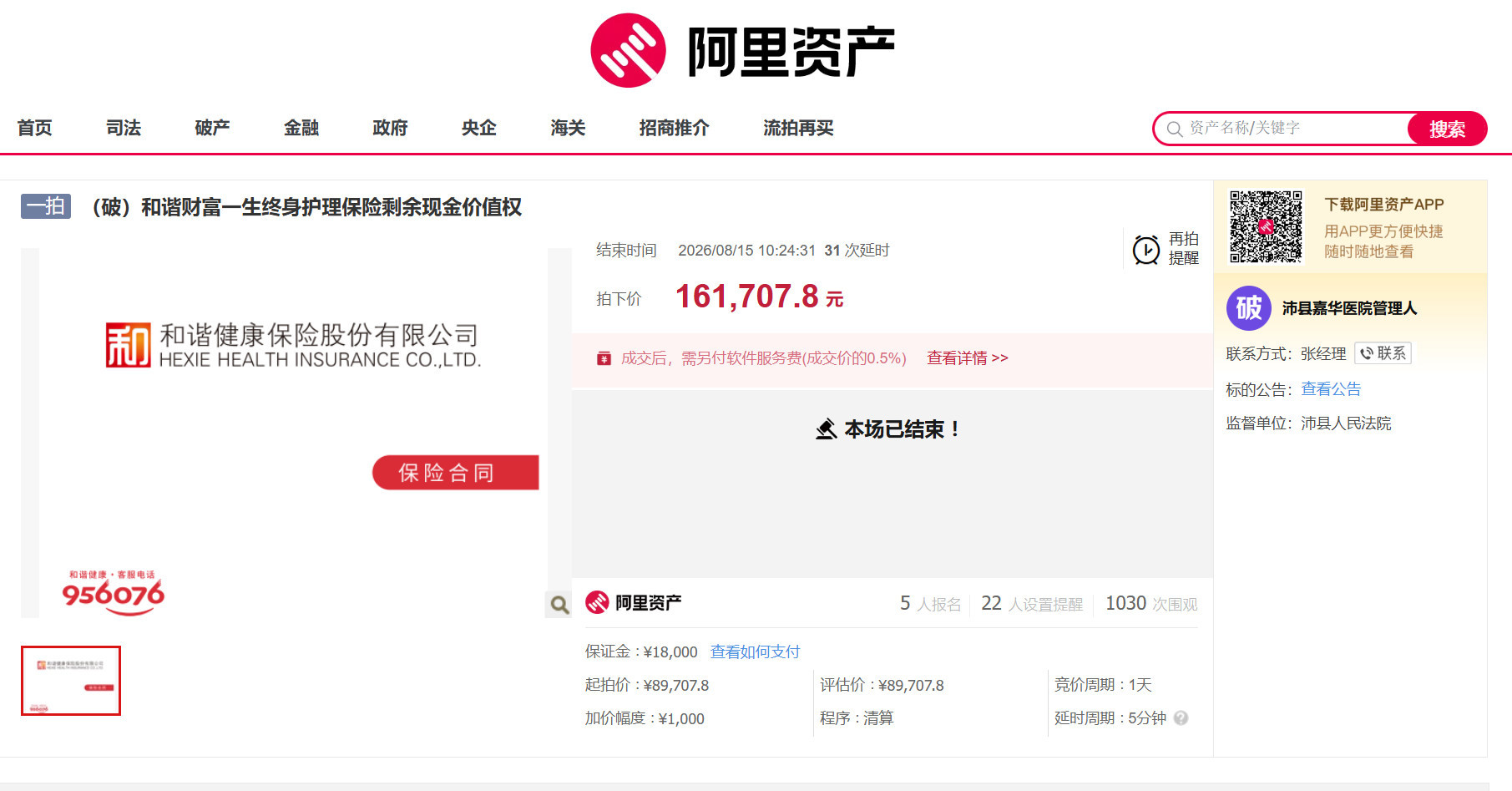1512x791 pixels.
Task: Click the small 阿里资产 logo below auction panel
Action: click(633, 602)
